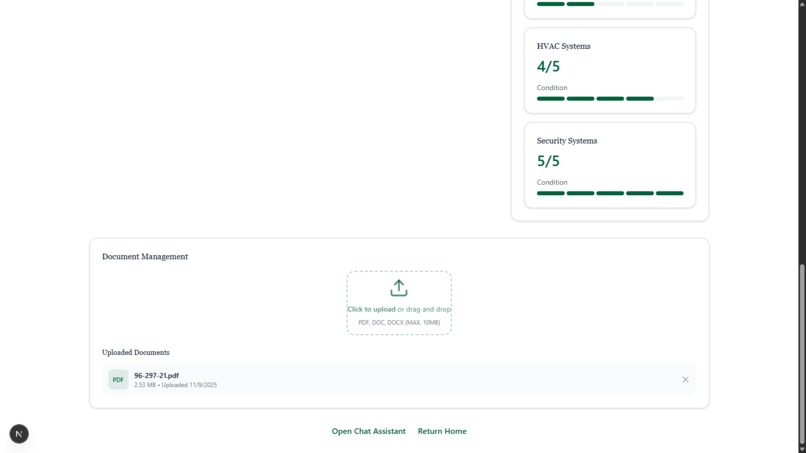The image size is (806, 453).
Task: Click the 96-297-21.pdf file name
Action: coord(156,375)
